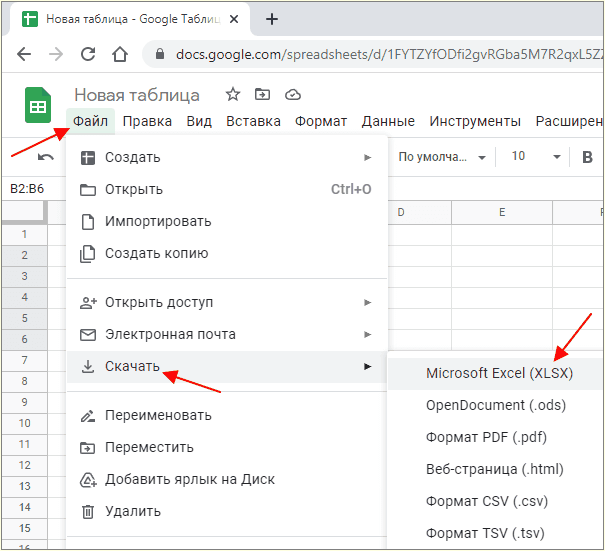Click the move-to-folder icon by title
Viewport: 605px width, 551px height.
tap(262, 94)
